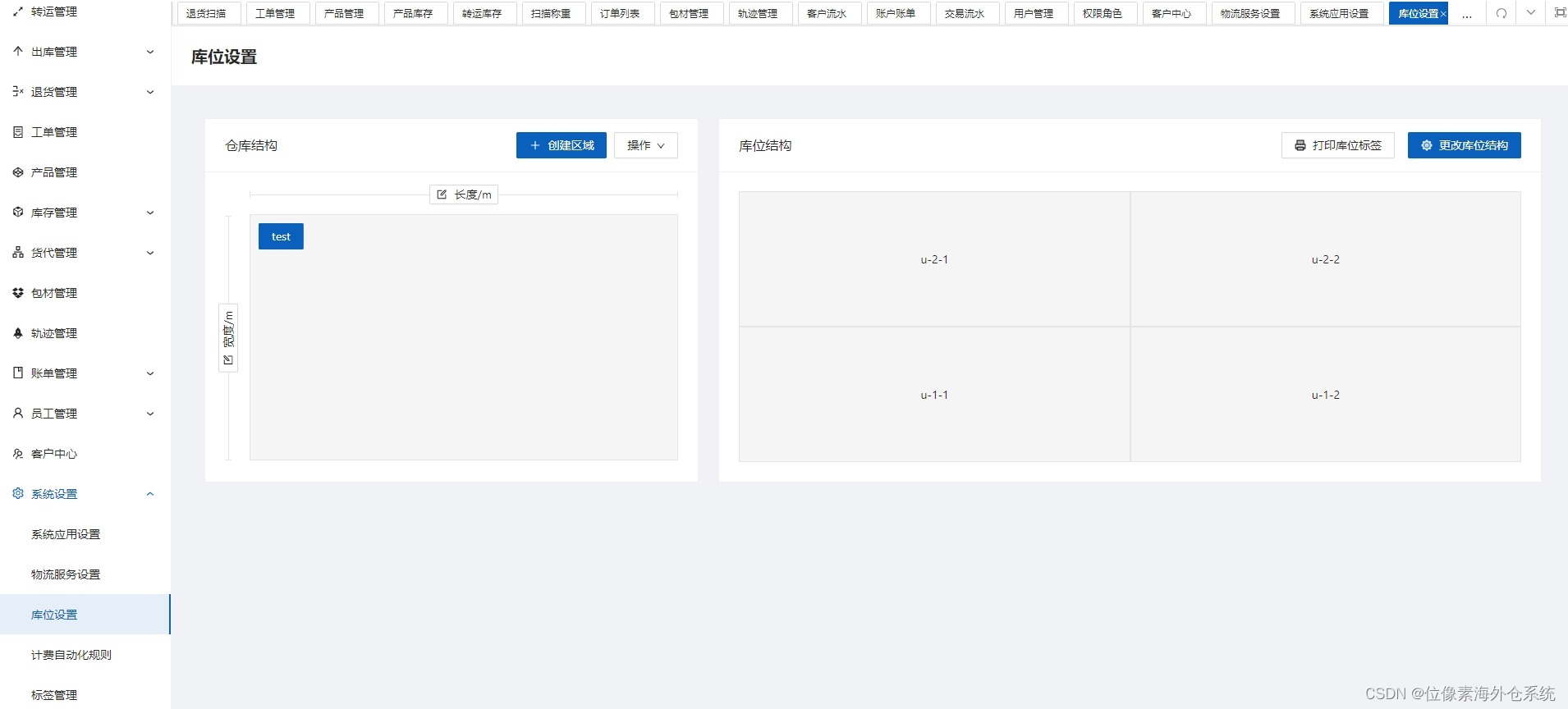The width and height of the screenshot is (1568, 709).
Task: Open 标签管理 in the sidebar
Action: click(85, 694)
